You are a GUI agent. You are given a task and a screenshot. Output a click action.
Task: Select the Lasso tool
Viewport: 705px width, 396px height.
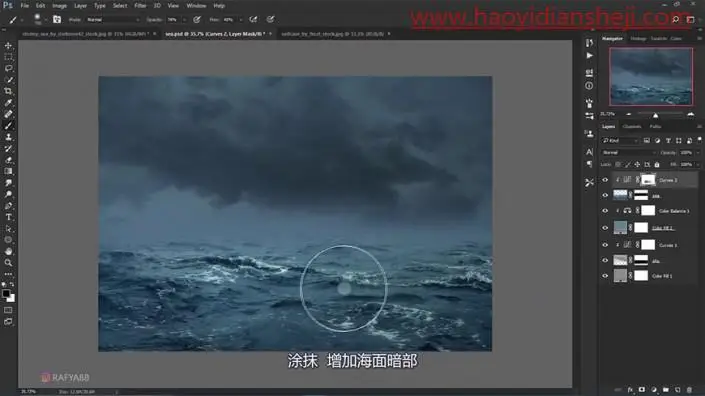point(9,68)
